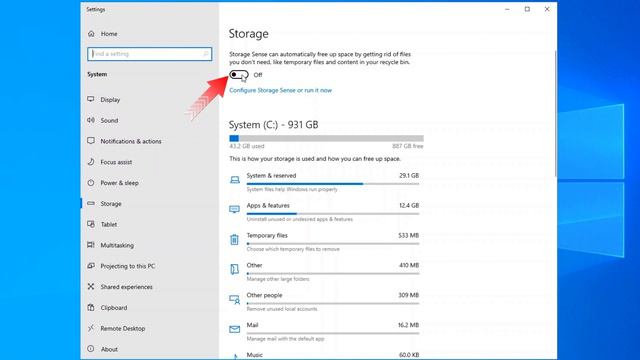This screenshot has height=360, width=640.
Task: Click the 887 GB free label
Action: (408, 146)
